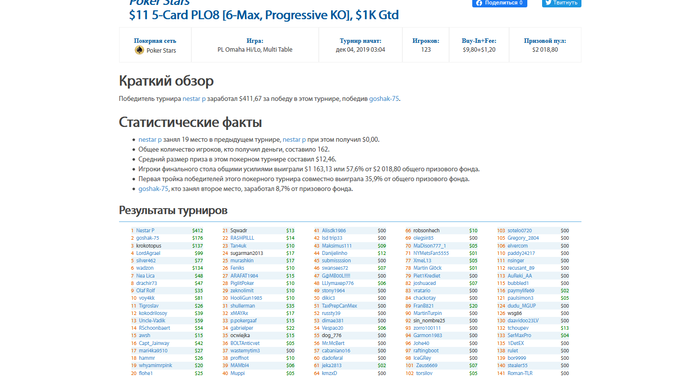Open Martin Glöck profile at rank 78
This screenshot has height=376, width=700.
[x=427, y=268]
